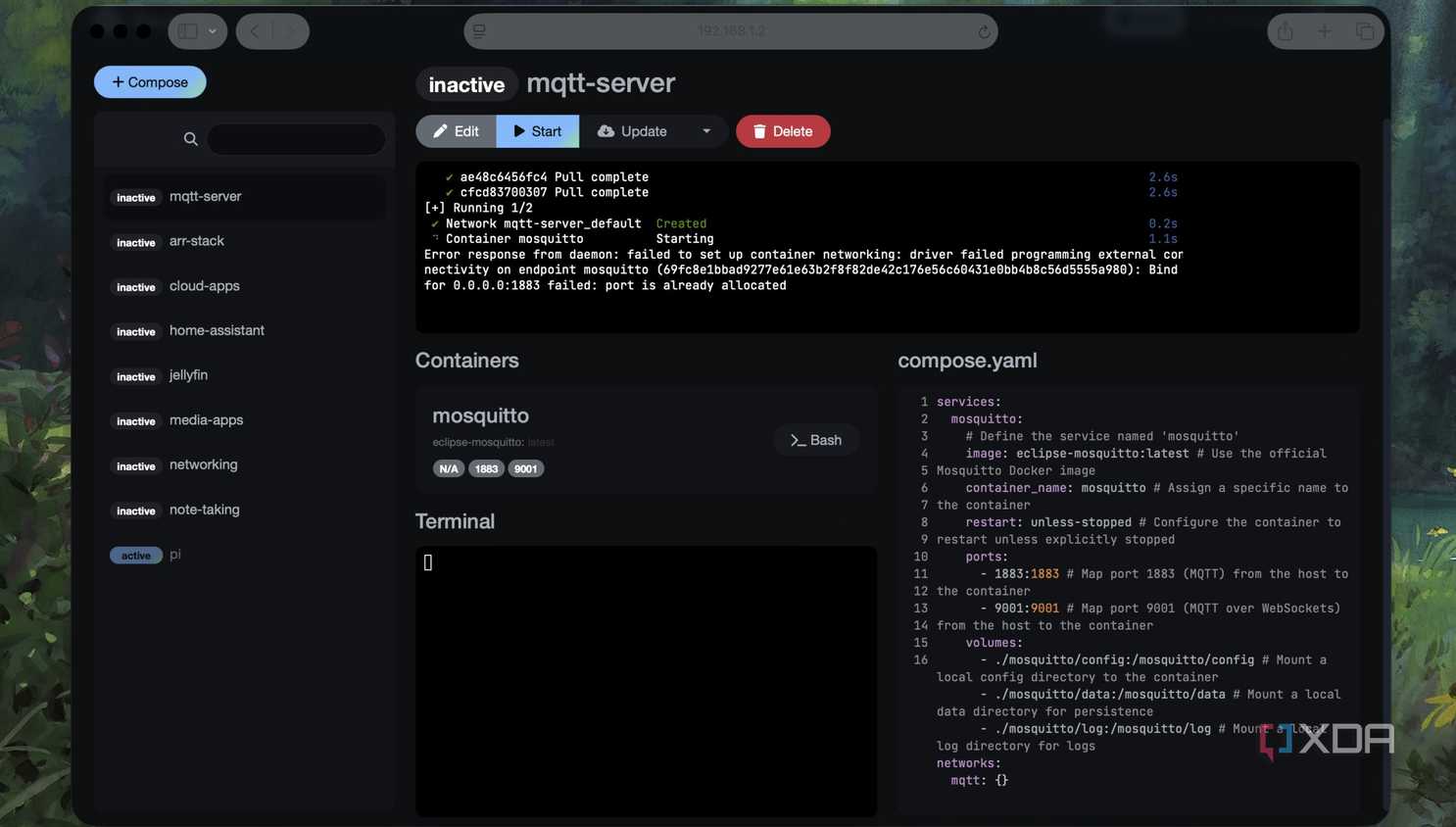Click the 'container_name: mosquitto' line in compose.yaml
The height and width of the screenshot is (827, 1456).
[x=1055, y=488]
